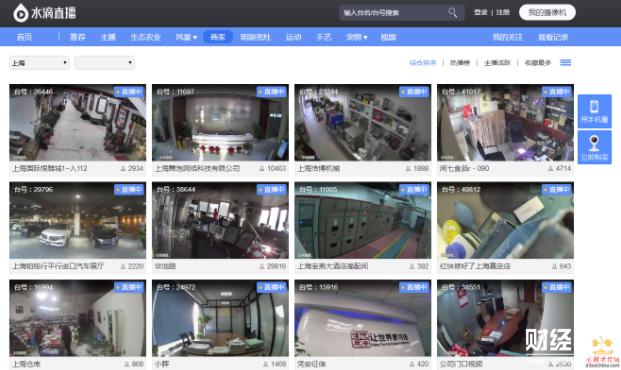
Task: Click the 水滴直播 logo icon
Action: tap(21, 13)
